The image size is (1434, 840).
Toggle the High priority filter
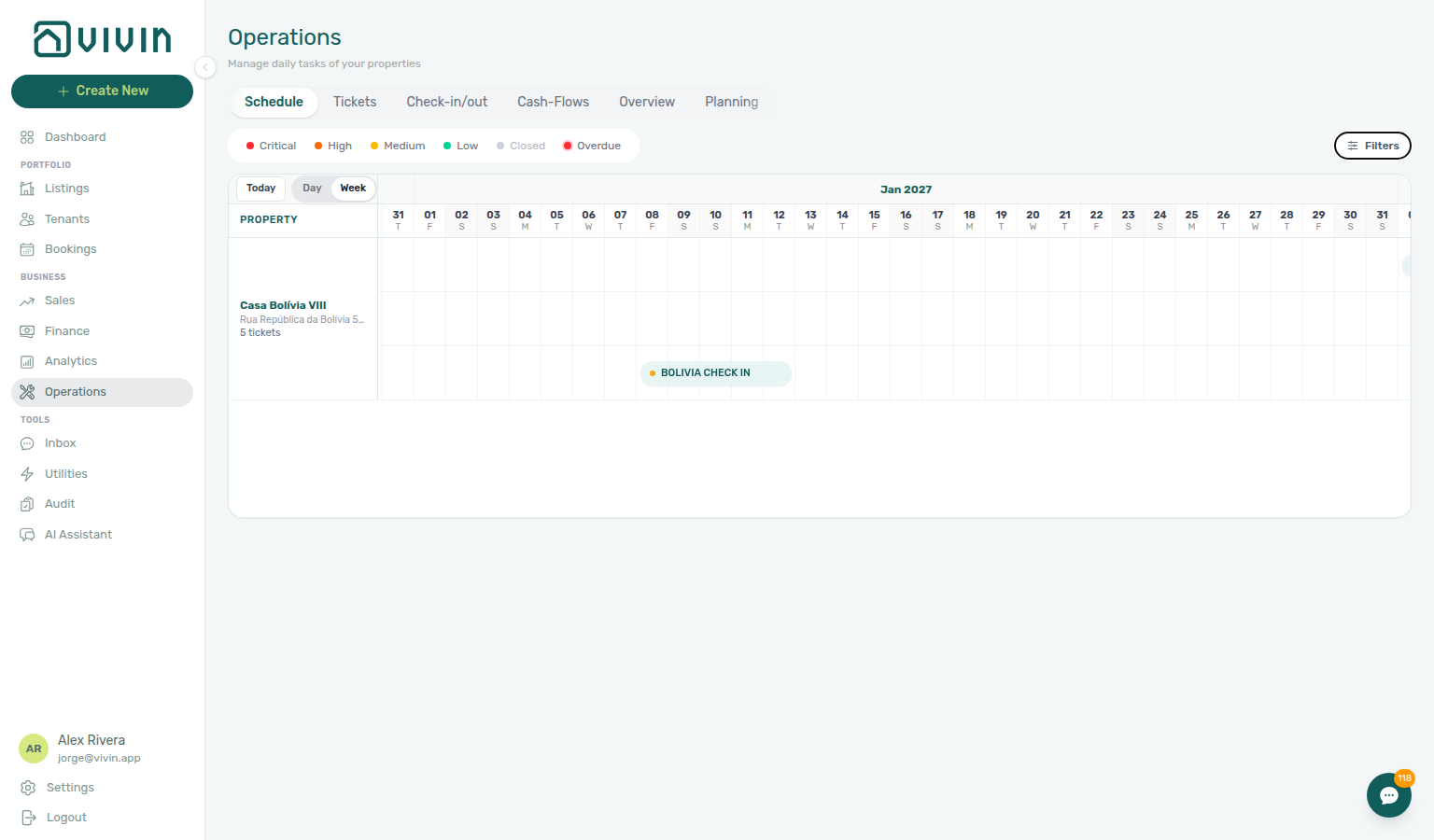333,146
